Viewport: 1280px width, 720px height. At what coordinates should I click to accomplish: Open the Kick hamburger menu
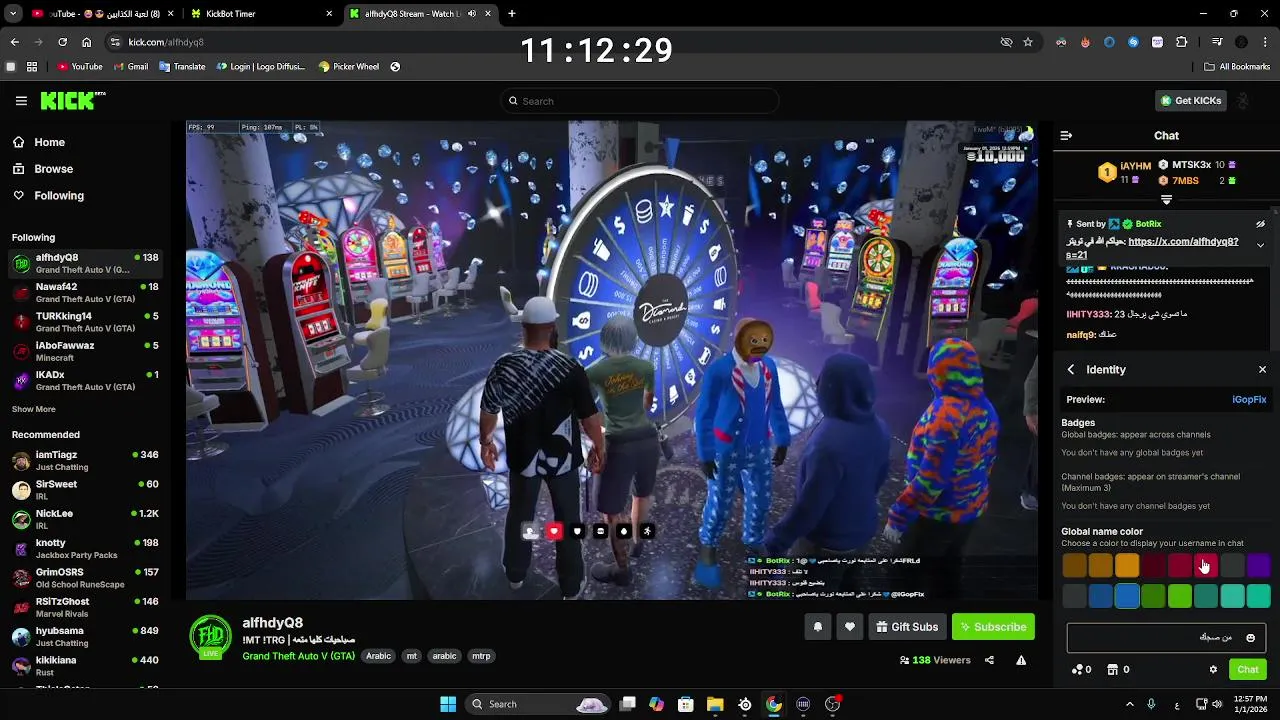pos(21,101)
